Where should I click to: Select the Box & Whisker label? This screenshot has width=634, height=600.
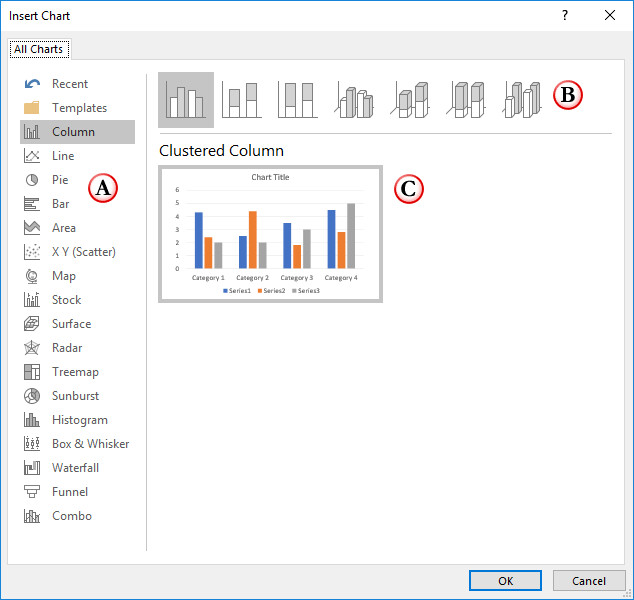(91, 444)
